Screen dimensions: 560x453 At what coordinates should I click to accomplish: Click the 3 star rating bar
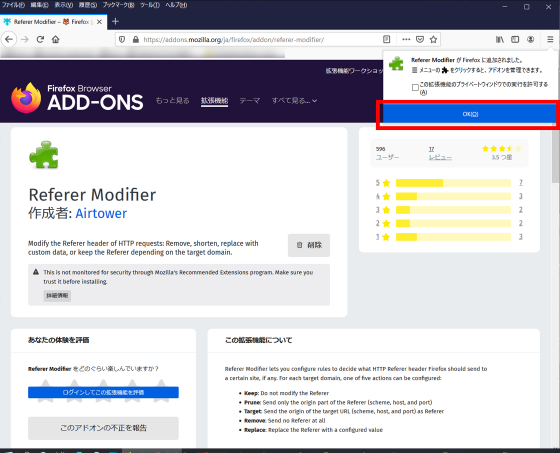point(453,210)
